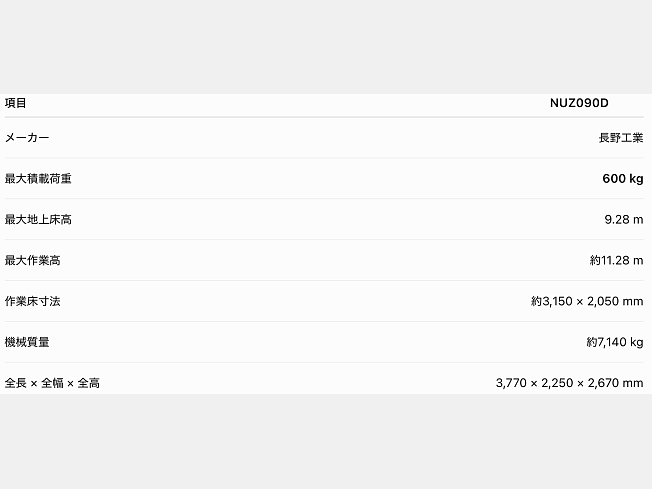
Task: Click the 3,770 overall length number
Action: pos(511,383)
